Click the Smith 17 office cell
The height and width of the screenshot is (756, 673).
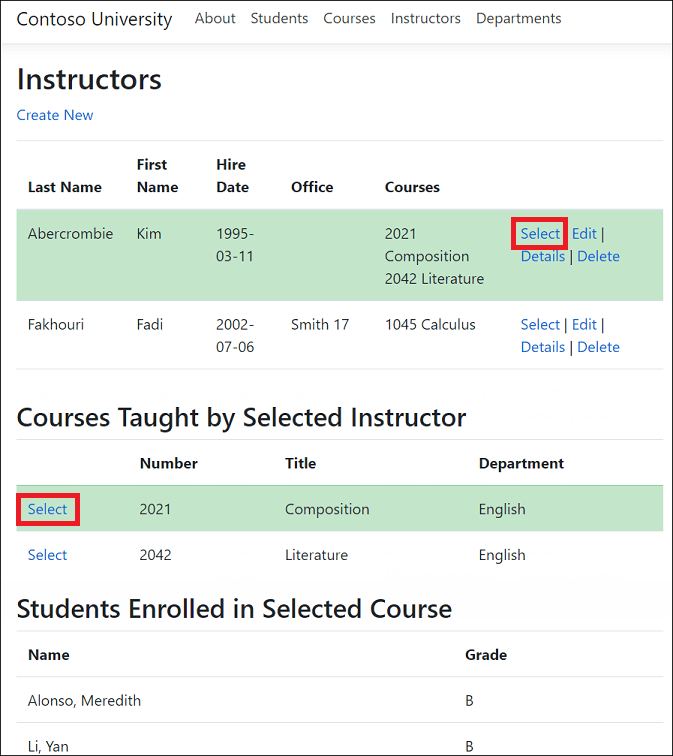(x=320, y=324)
